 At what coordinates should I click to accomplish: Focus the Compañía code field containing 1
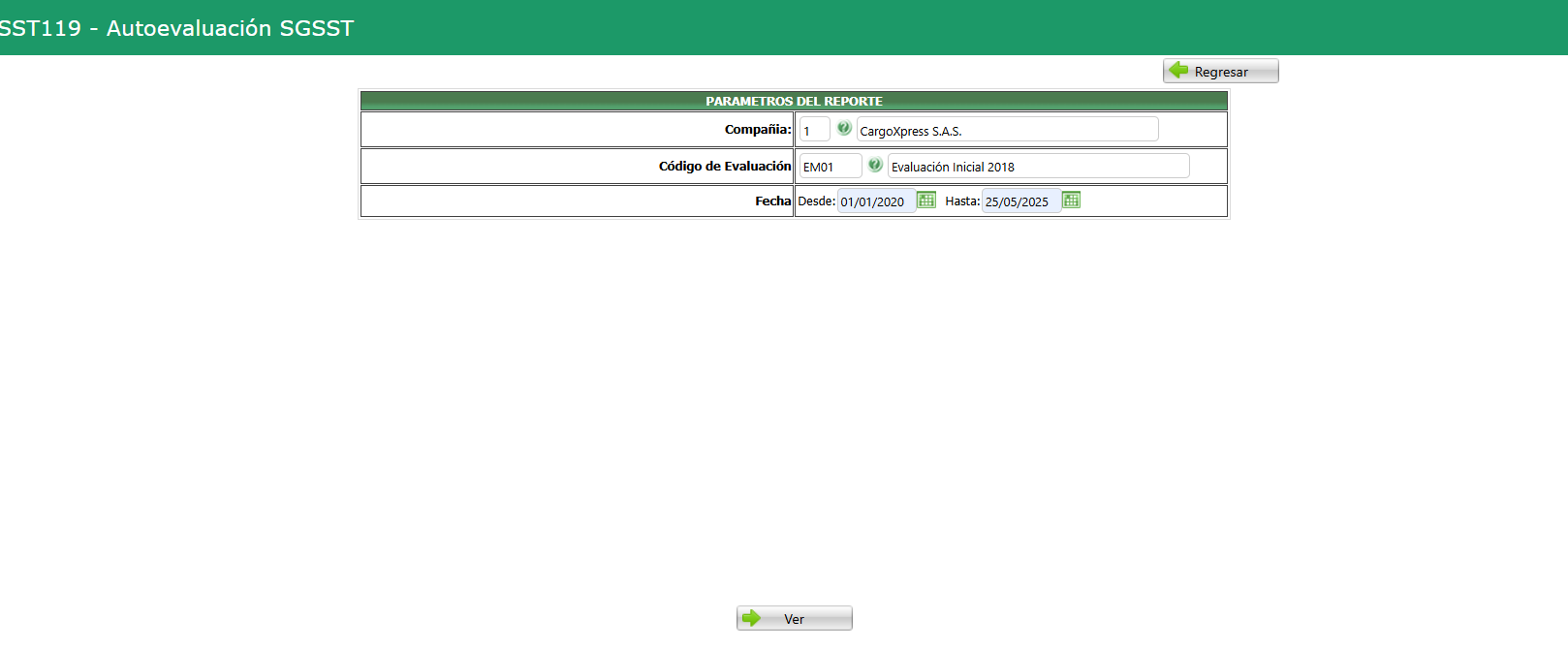[x=814, y=130]
